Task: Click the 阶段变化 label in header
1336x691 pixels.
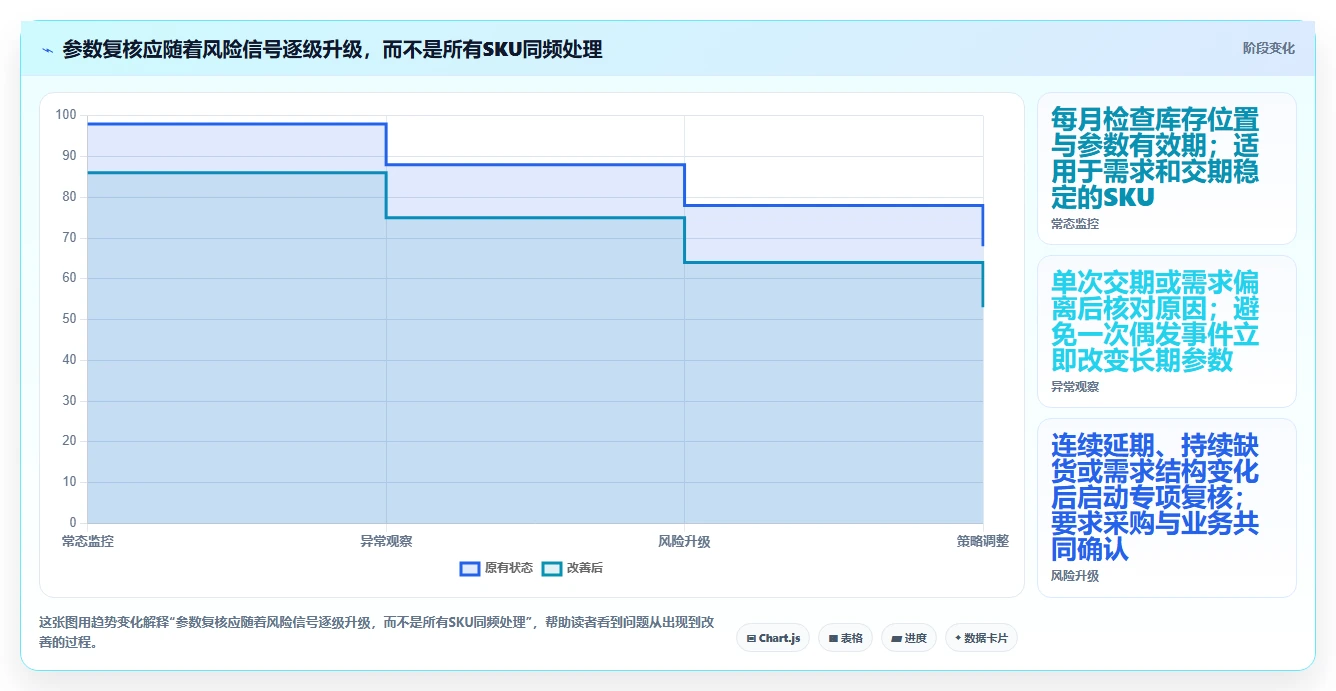Action: click(1268, 48)
